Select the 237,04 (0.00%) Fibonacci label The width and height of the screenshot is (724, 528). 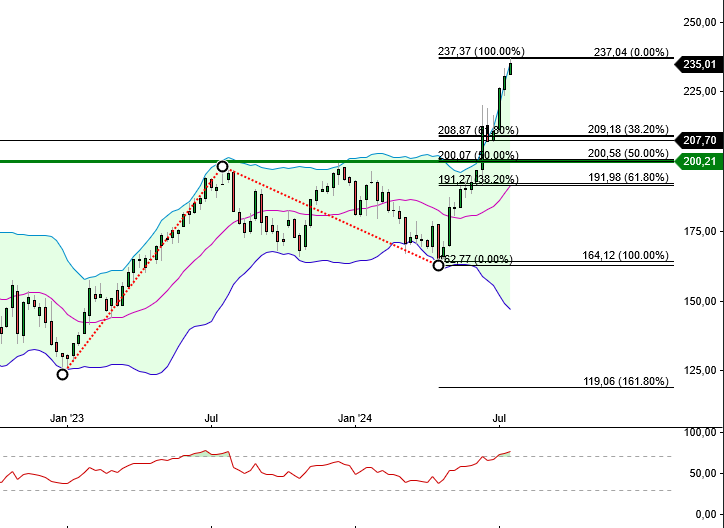(x=631, y=52)
